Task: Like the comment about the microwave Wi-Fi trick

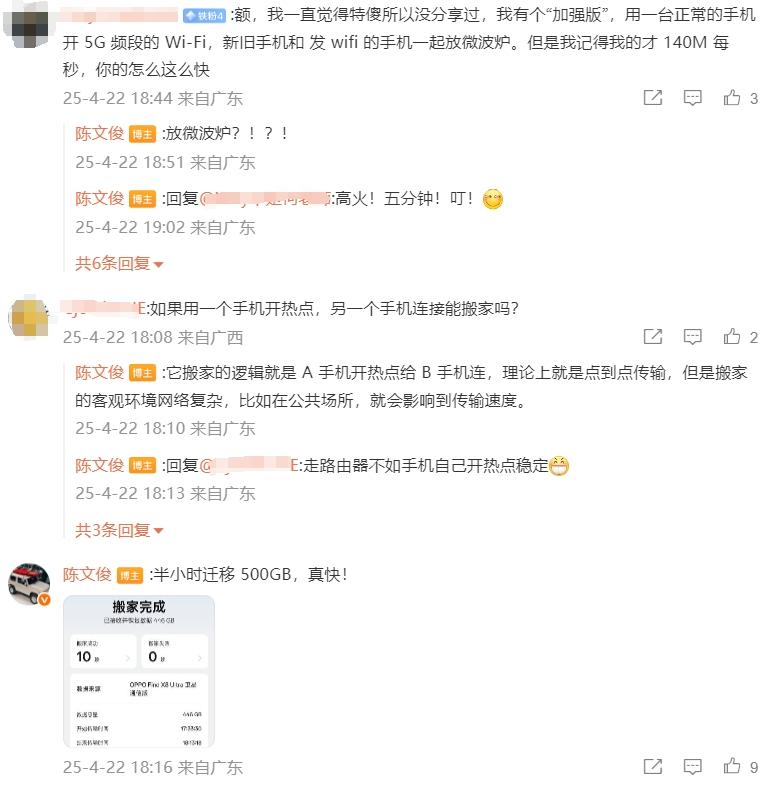Action: [732, 98]
